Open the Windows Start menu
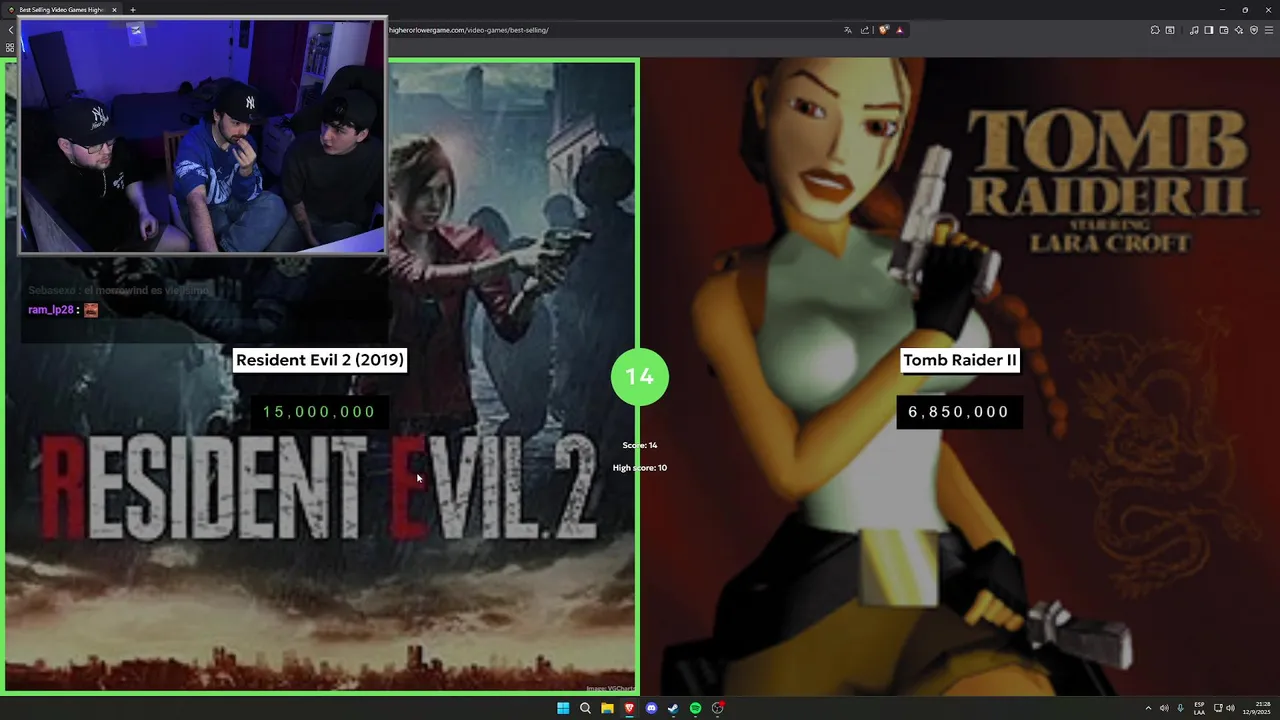The height and width of the screenshot is (720, 1280). point(563,708)
